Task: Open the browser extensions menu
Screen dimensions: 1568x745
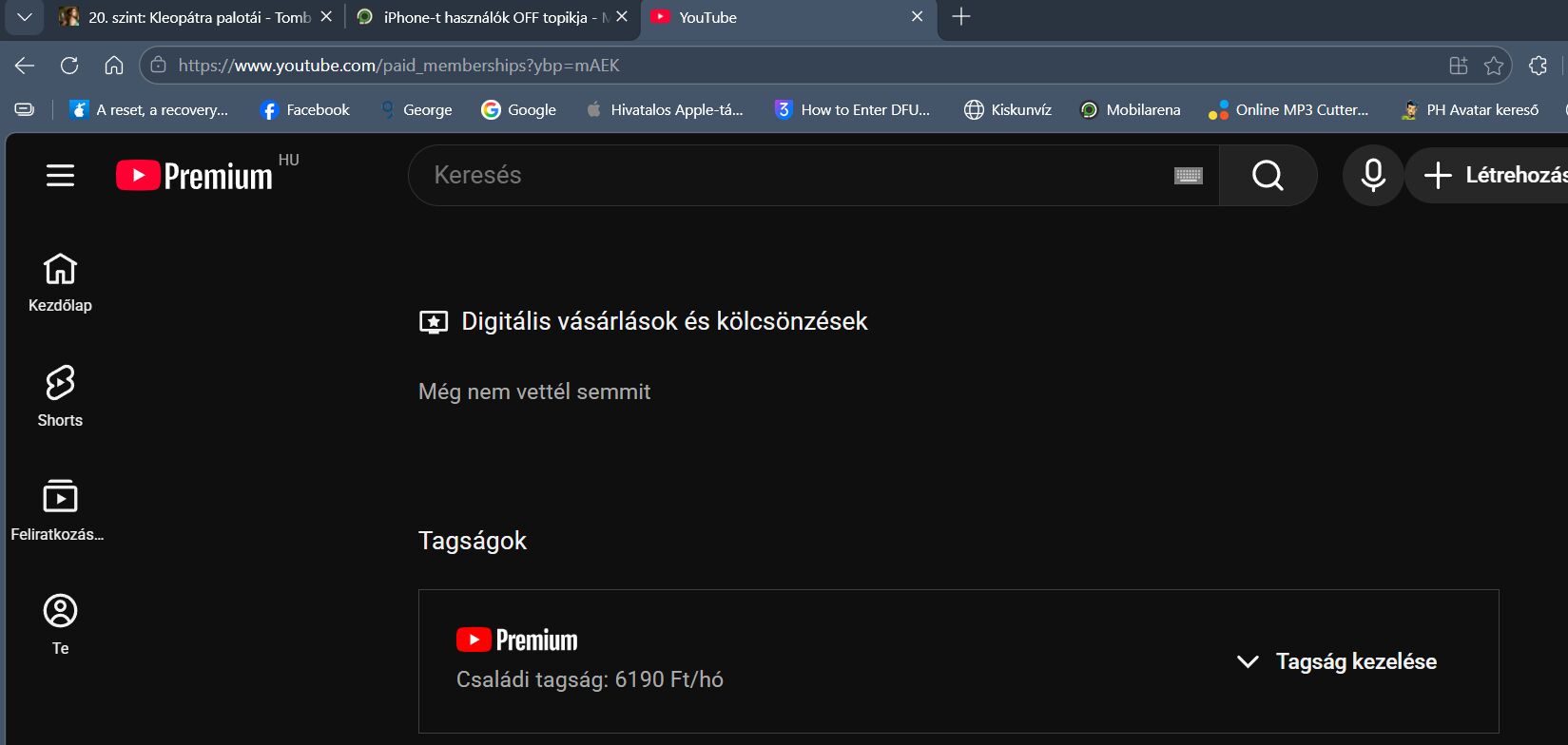Action: point(1538,66)
